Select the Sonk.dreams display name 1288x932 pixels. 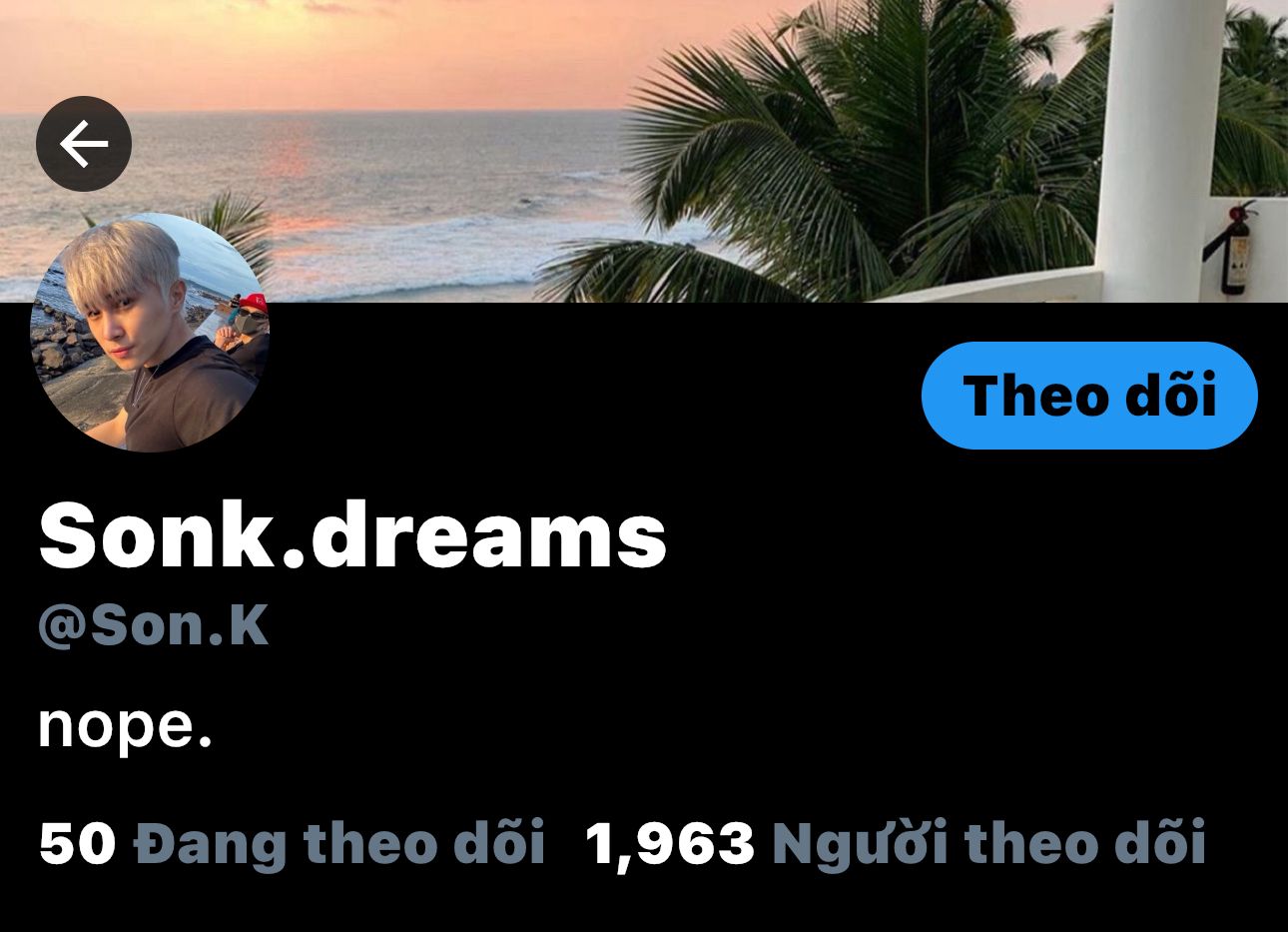click(x=352, y=535)
